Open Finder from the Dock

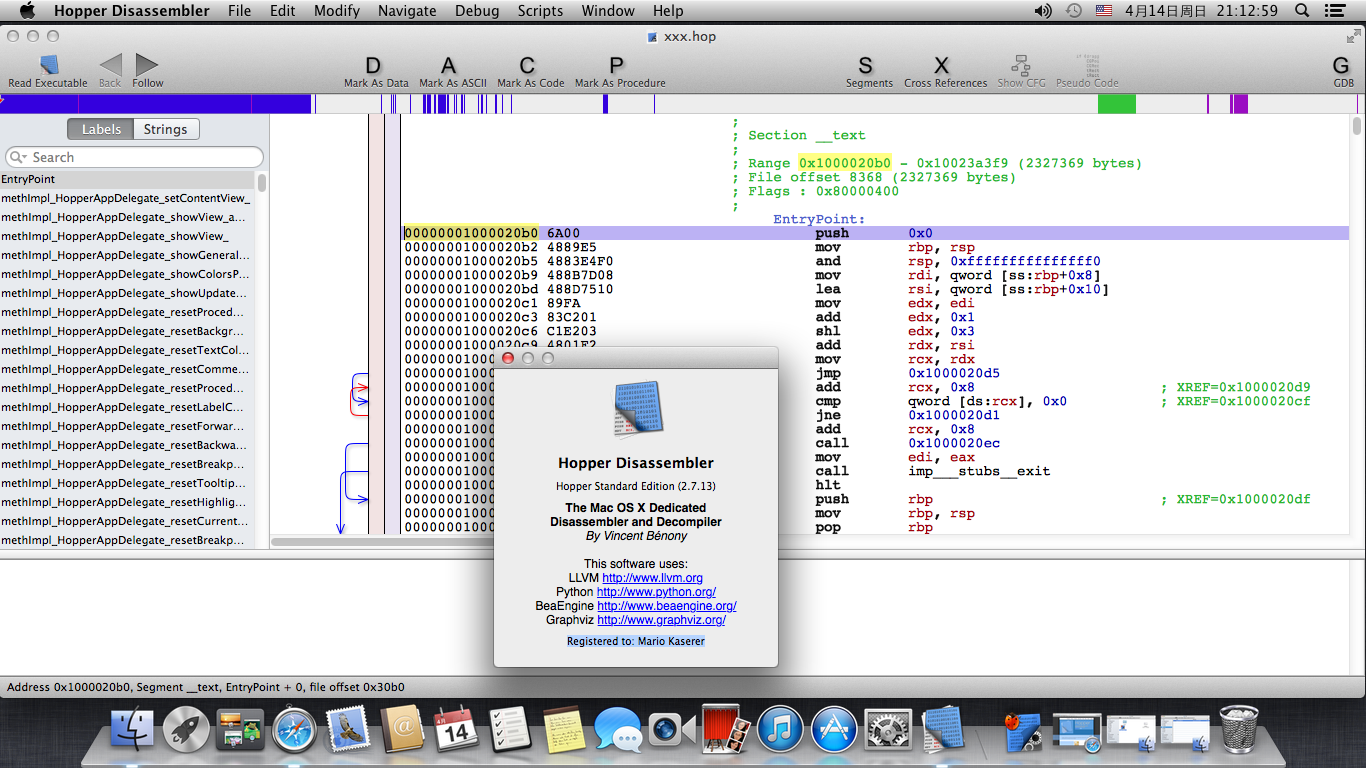pos(131,729)
